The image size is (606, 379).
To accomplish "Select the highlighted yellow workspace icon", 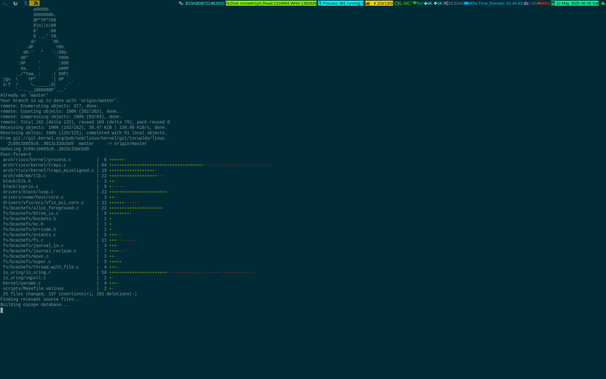I will point(34,3).
